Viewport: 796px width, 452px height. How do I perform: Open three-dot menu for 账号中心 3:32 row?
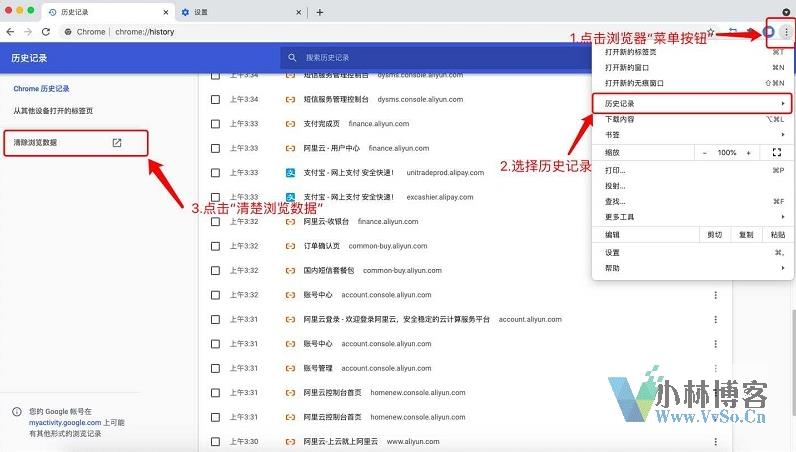click(715, 295)
